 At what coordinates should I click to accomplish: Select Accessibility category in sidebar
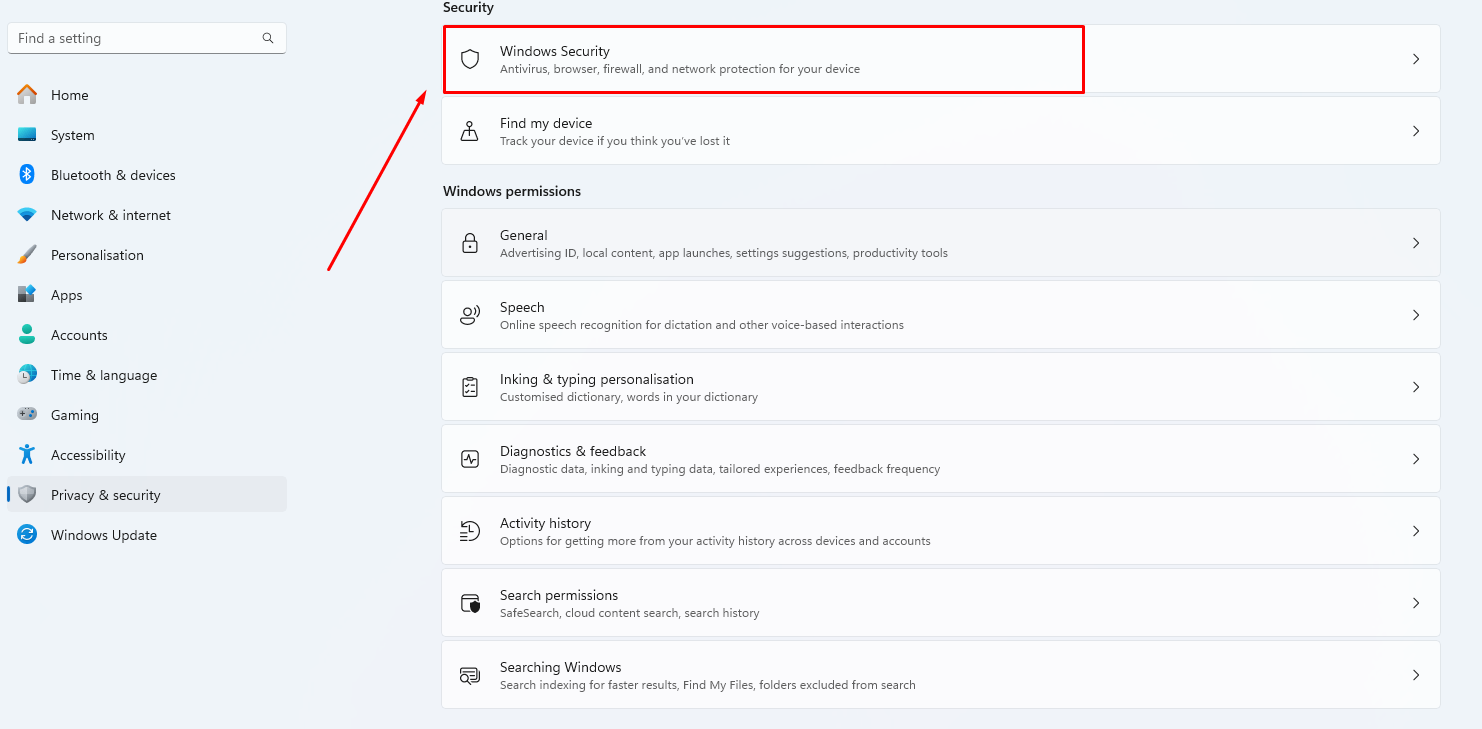coord(147,455)
